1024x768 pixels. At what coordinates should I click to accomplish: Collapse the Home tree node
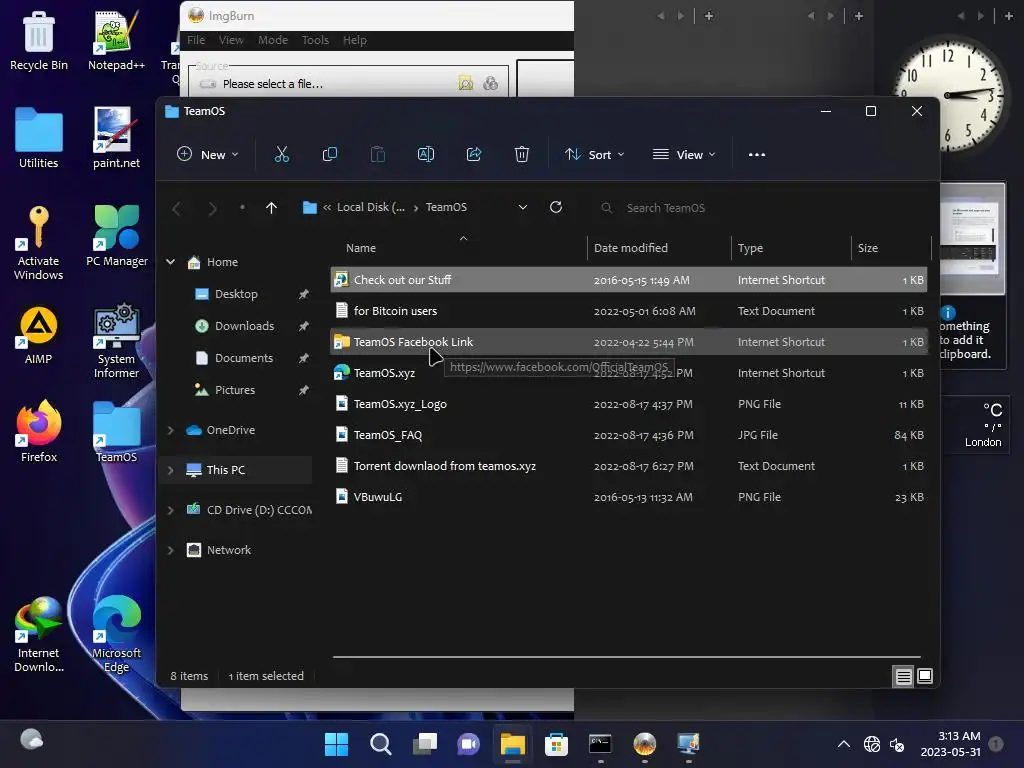[x=170, y=262]
